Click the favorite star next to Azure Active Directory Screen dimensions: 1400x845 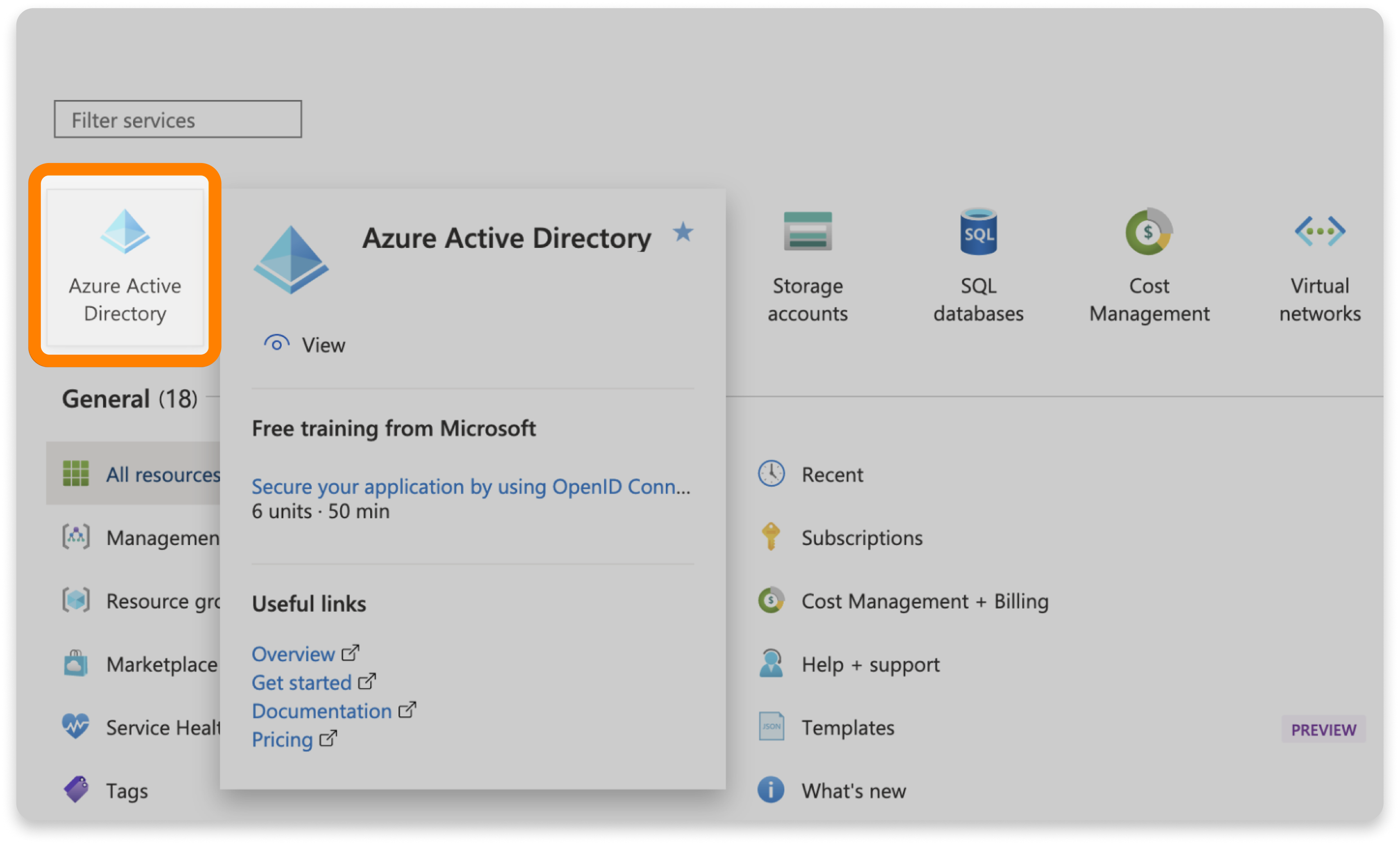tap(682, 232)
